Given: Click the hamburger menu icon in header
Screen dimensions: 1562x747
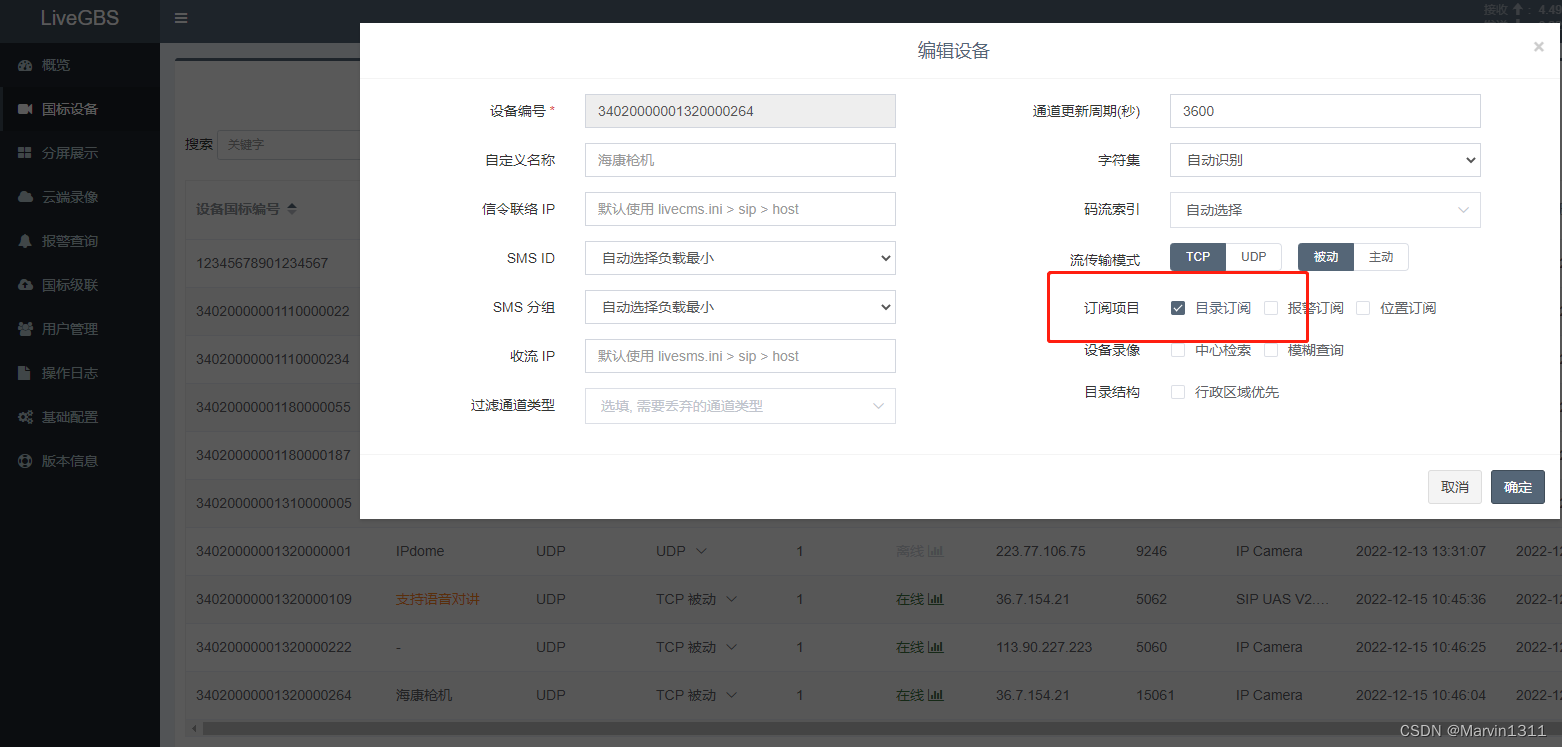Looking at the screenshot, I should point(181,18).
